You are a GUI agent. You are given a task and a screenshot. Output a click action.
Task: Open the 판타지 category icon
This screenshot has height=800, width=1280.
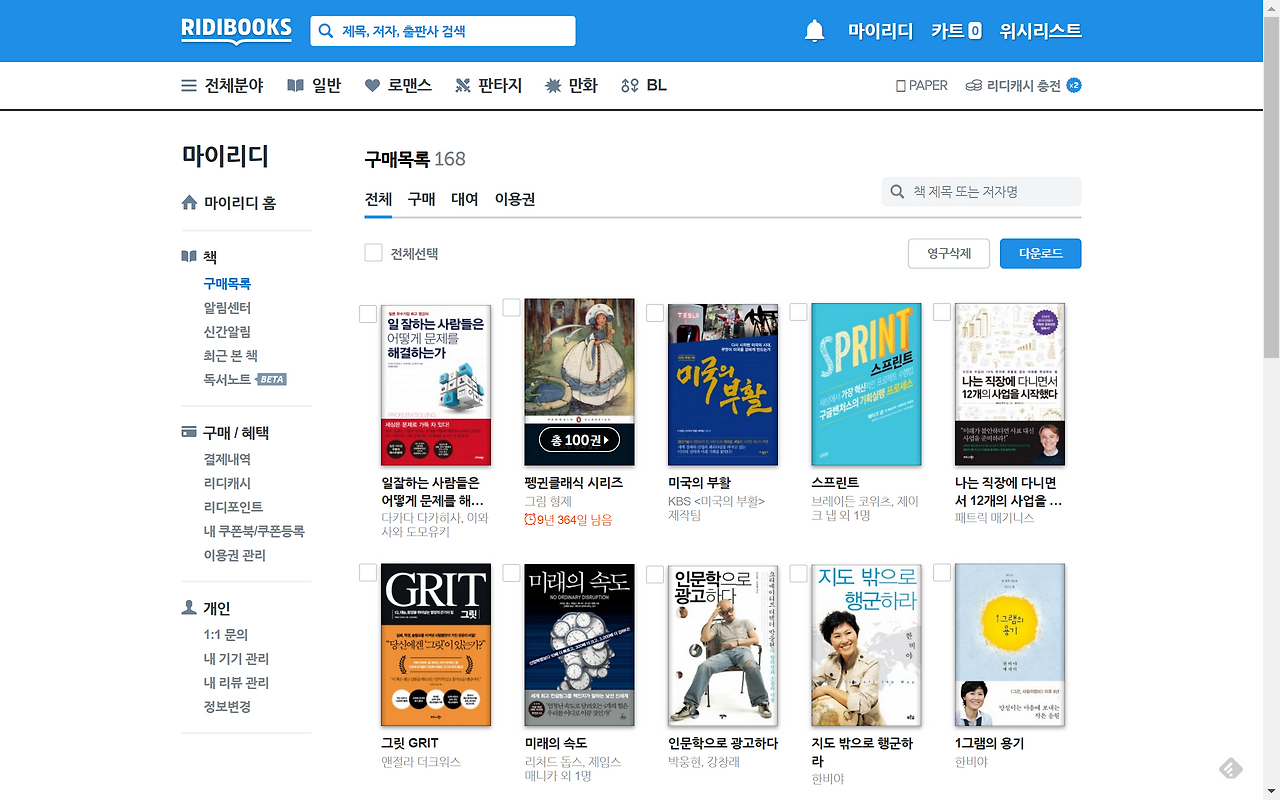462,85
